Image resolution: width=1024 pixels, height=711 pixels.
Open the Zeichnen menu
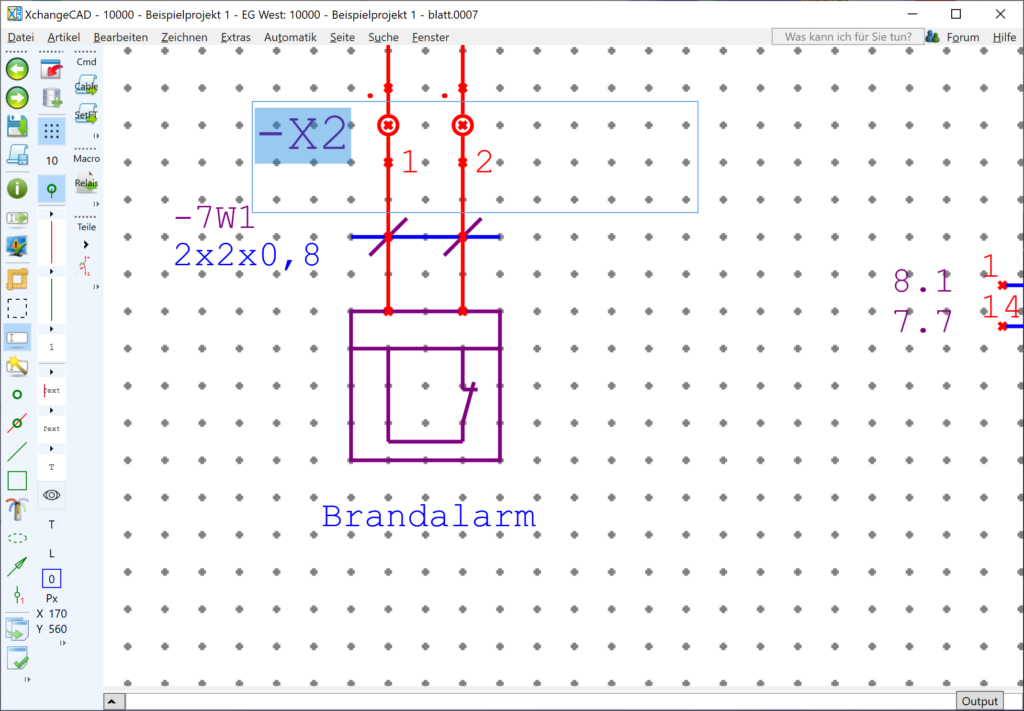point(184,37)
